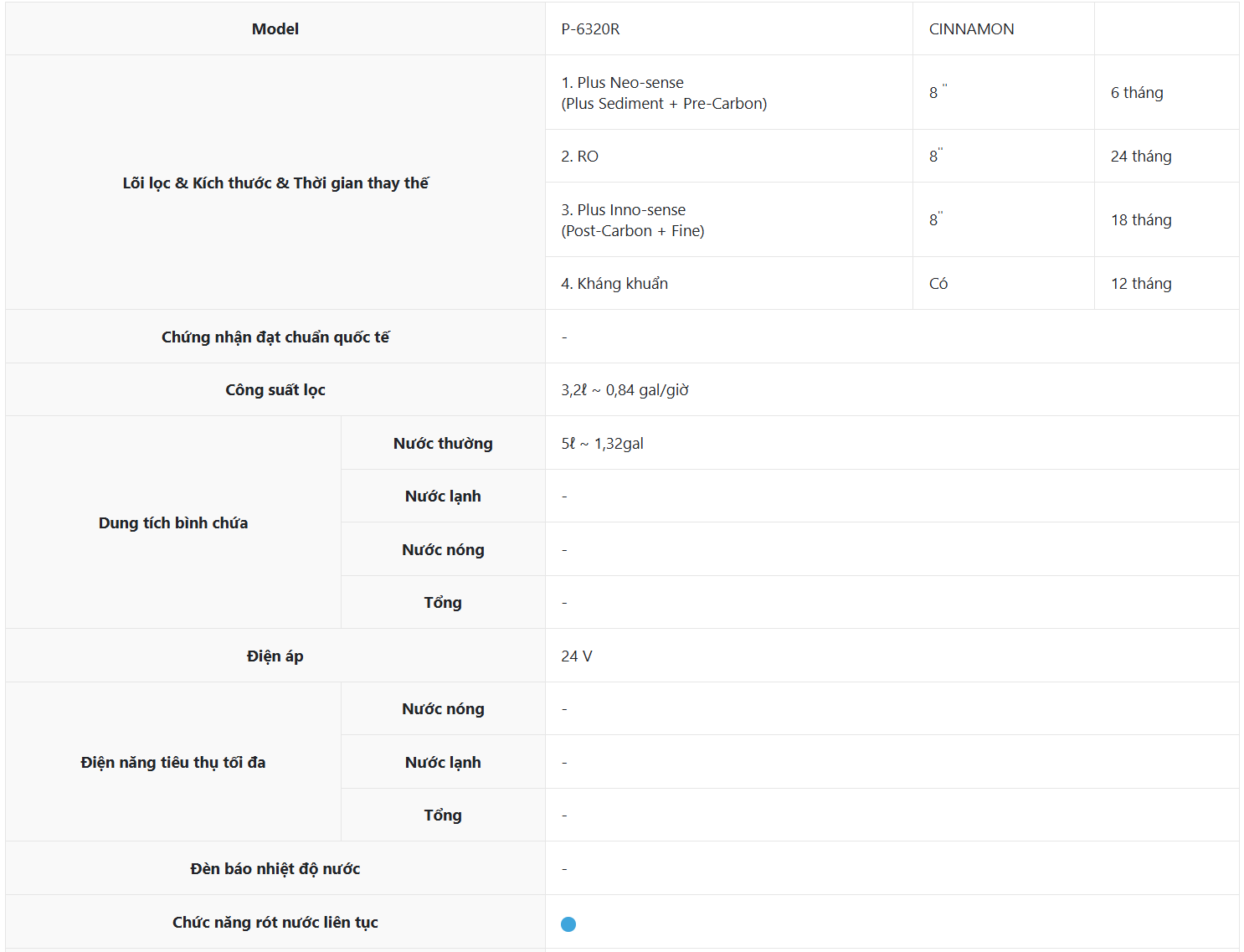Click the "Dung tích bình chứa" header

[x=173, y=523]
